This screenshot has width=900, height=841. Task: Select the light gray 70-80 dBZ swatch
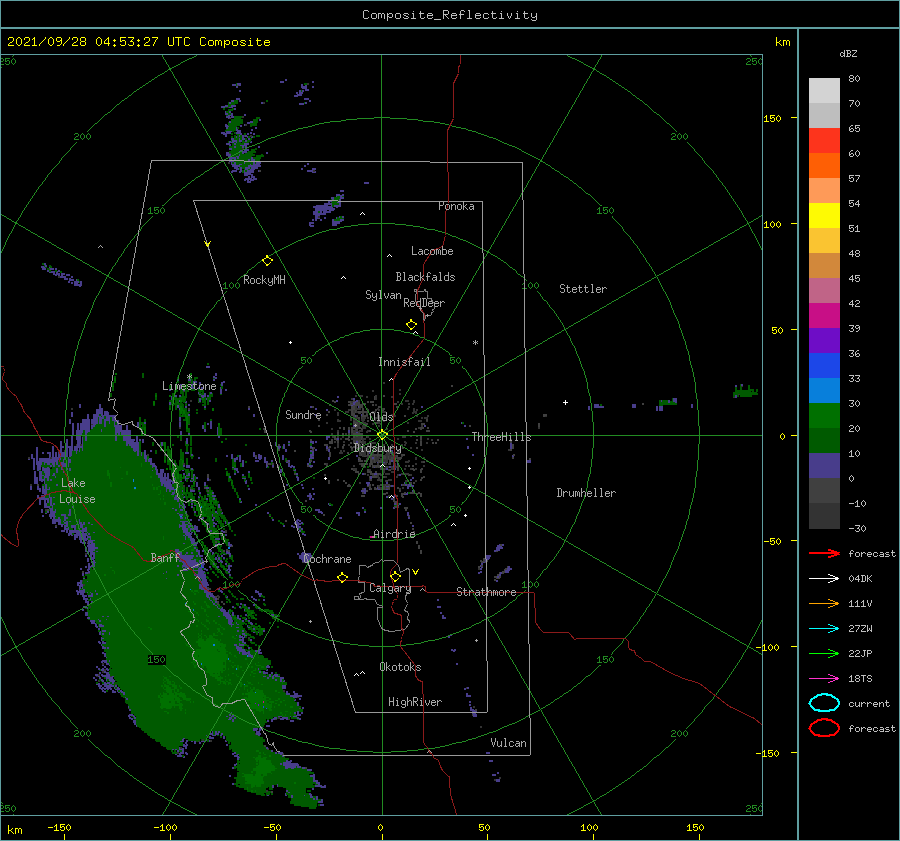click(x=824, y=91)
